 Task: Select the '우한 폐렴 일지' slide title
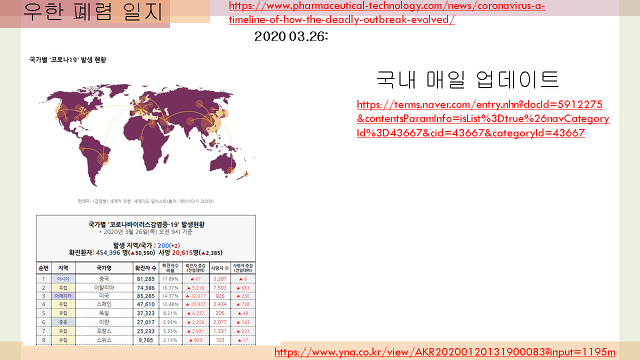93,11
